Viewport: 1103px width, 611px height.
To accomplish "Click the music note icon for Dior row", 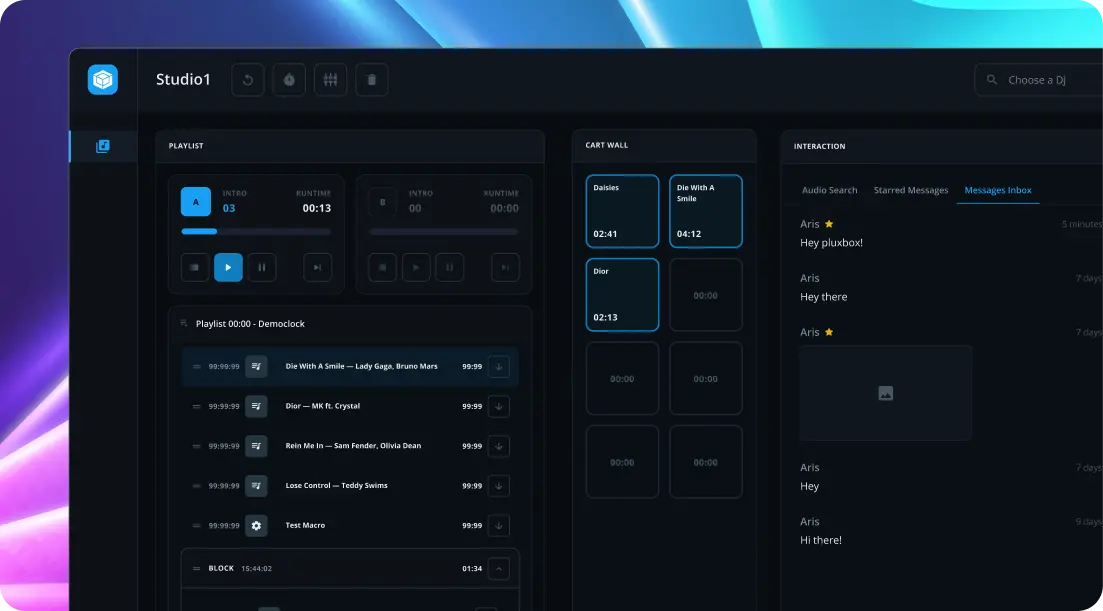I will pos(256,406).
